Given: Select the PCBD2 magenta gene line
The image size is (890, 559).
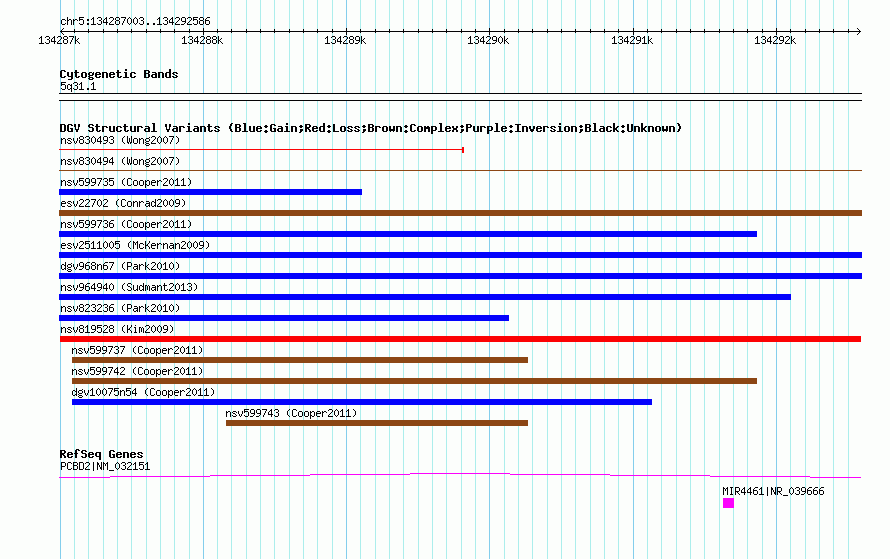Looking at the screenshot, I should click(x=460, y=476).
